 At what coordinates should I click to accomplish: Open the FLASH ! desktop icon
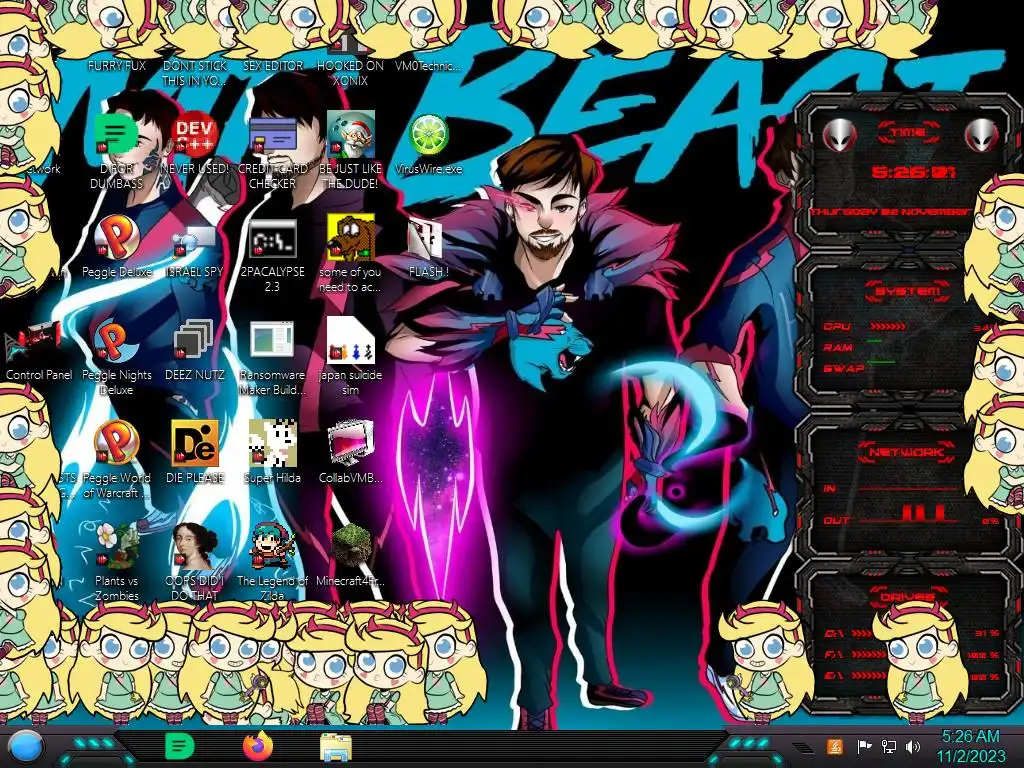pyautogui.click(x=426, y=238)
